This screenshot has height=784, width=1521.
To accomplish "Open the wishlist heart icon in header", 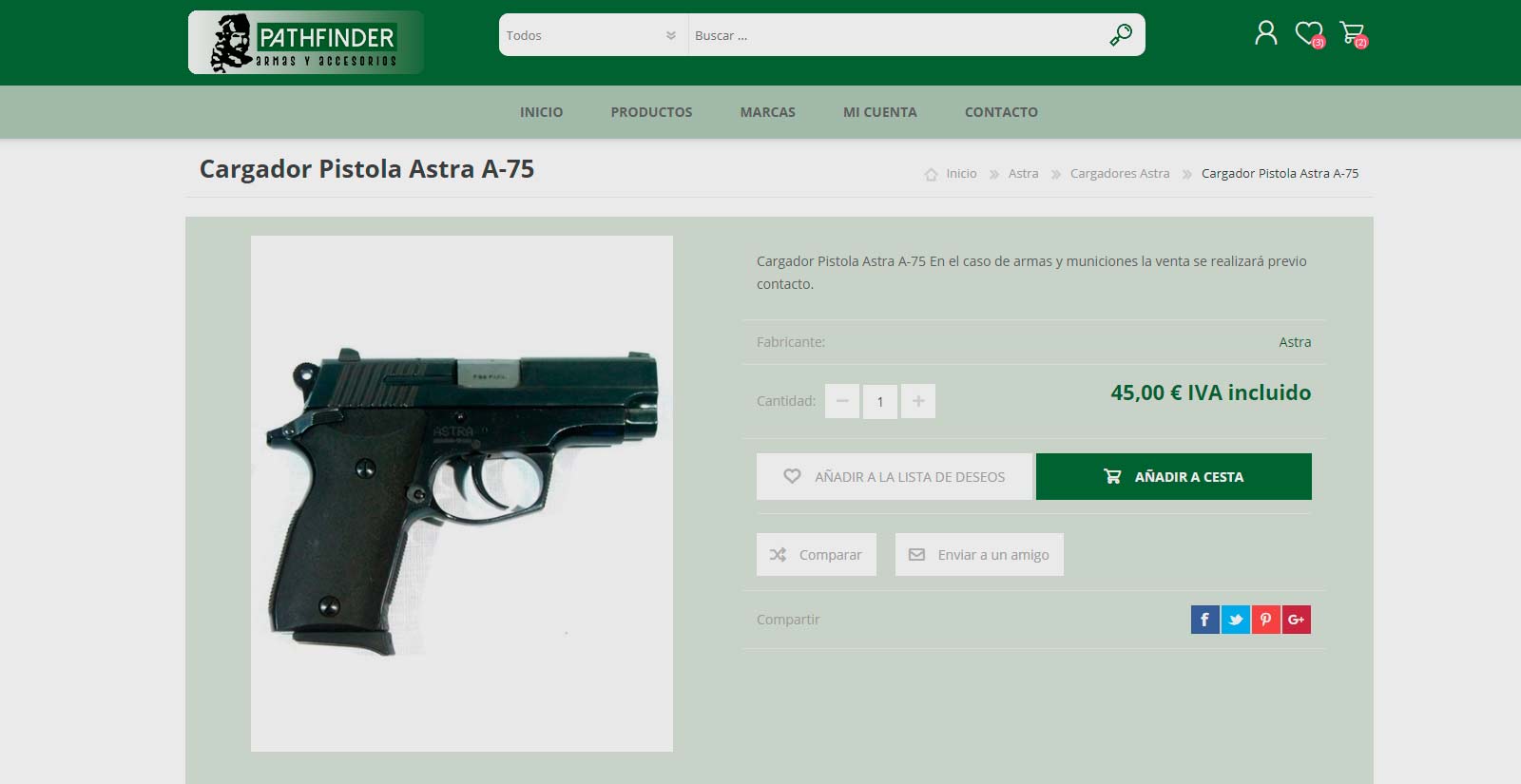I will coord(1309,34).
